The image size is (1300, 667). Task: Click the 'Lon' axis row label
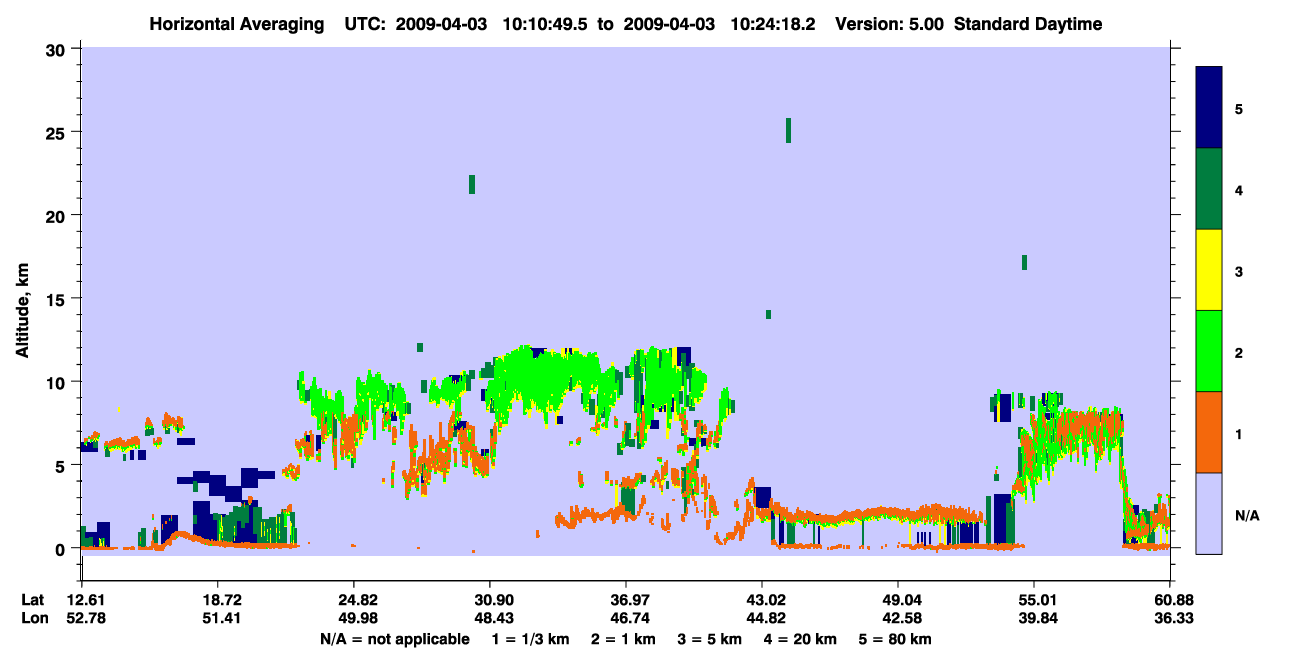(x=33, y=618)
